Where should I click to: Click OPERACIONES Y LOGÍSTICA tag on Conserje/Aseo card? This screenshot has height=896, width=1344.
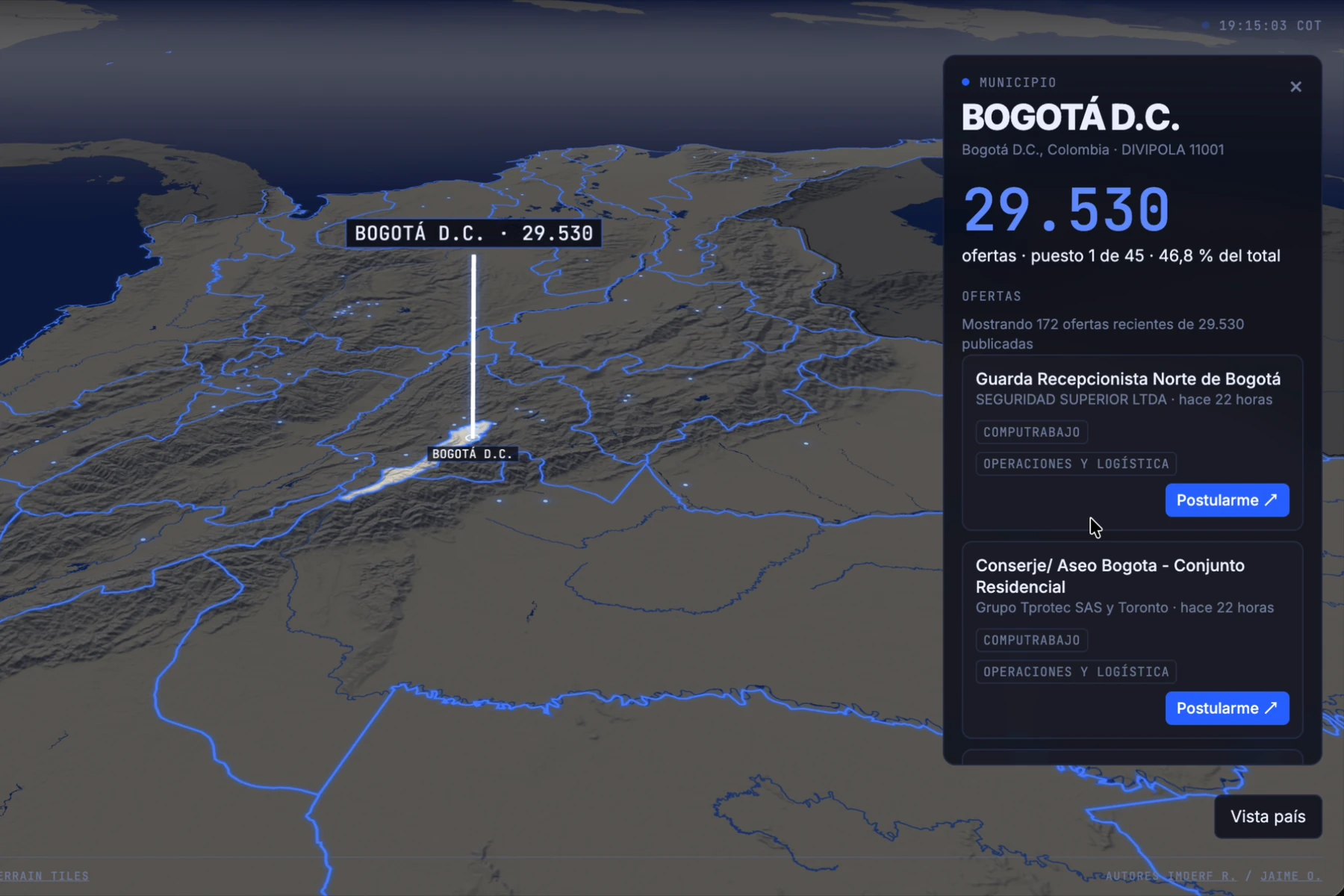point(1076,672)
